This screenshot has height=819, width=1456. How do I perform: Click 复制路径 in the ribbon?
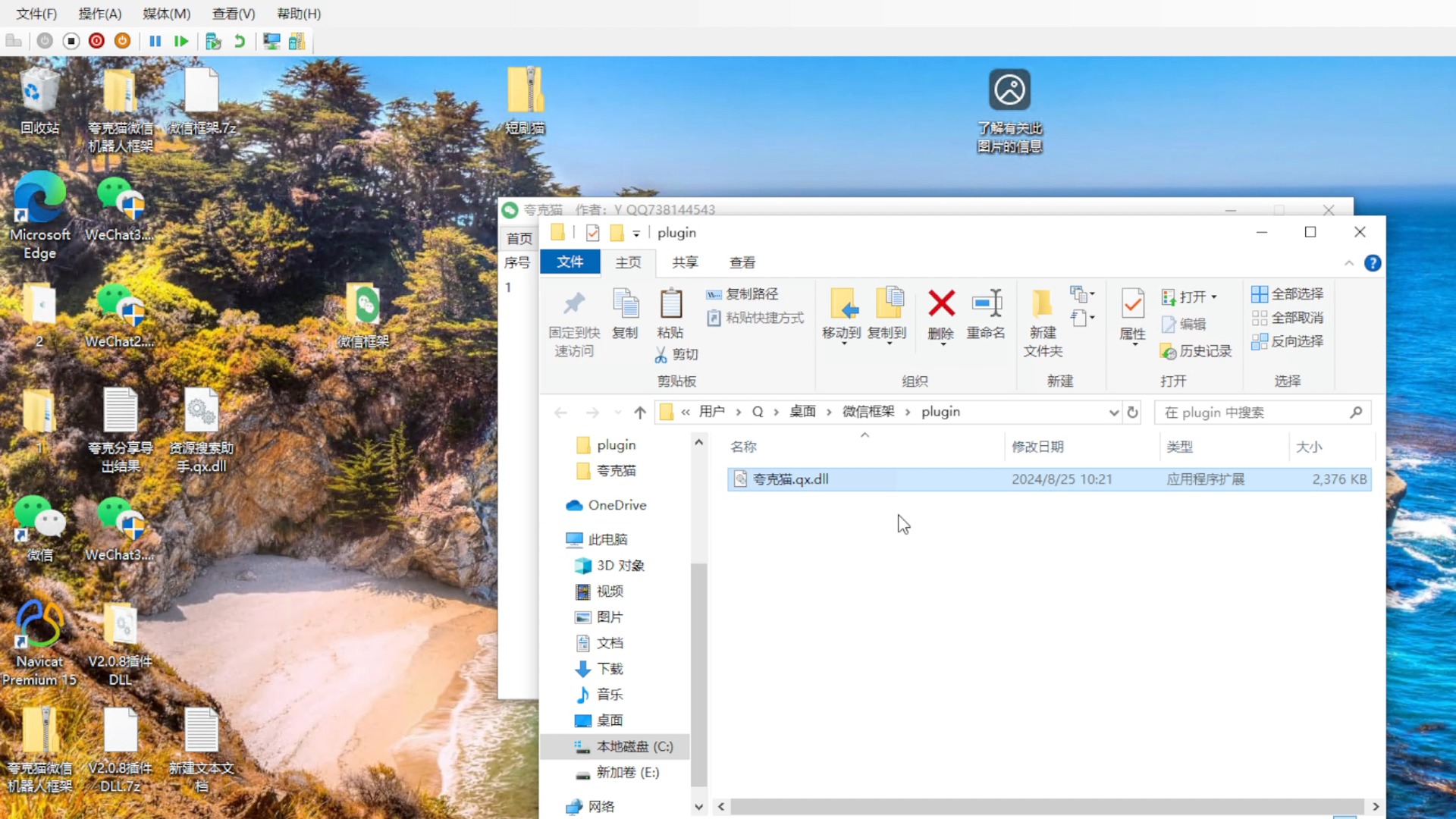pyautogui.click(x=742, y=294)
